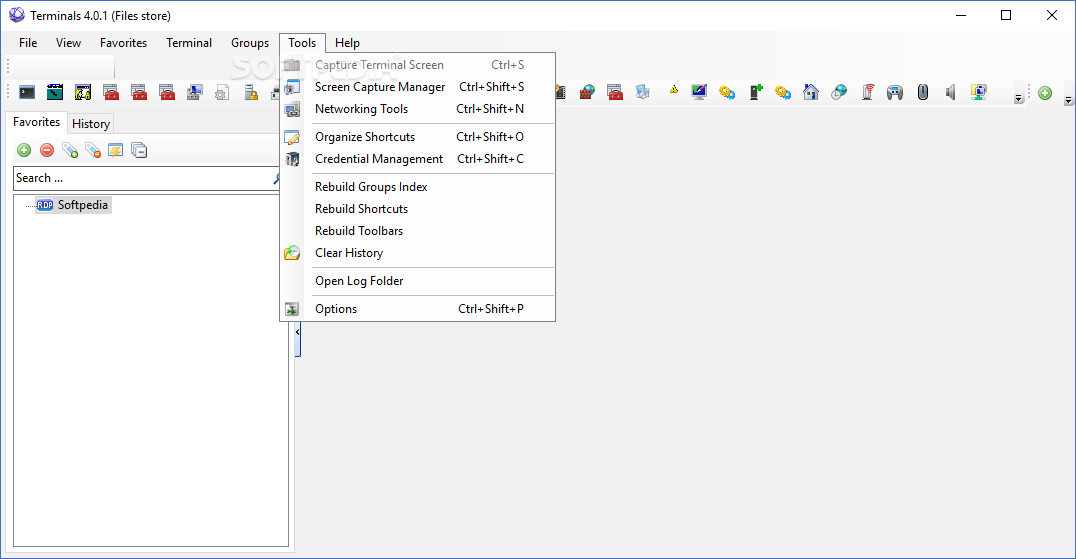Remove favorite using red minus button
The width and height of the screenshot is (1076, 559).
(47, 150)
